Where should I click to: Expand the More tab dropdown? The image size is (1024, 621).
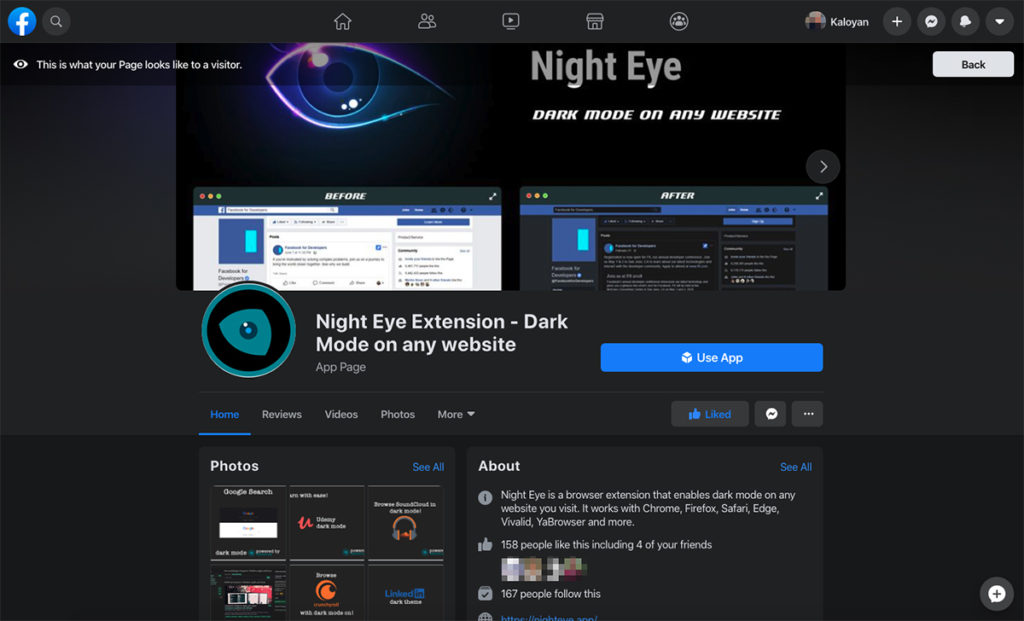[456, 414]
